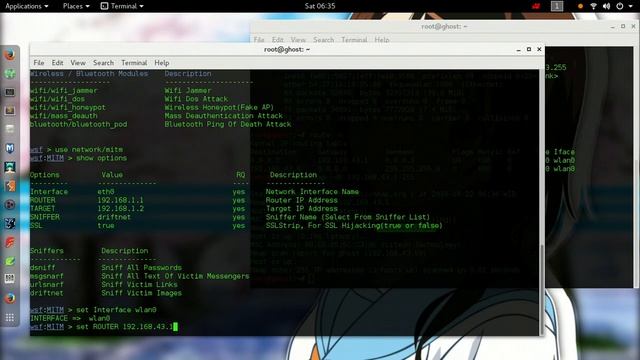Open Help menu in background terminal

pyautogui.click(x=382, y=40)
